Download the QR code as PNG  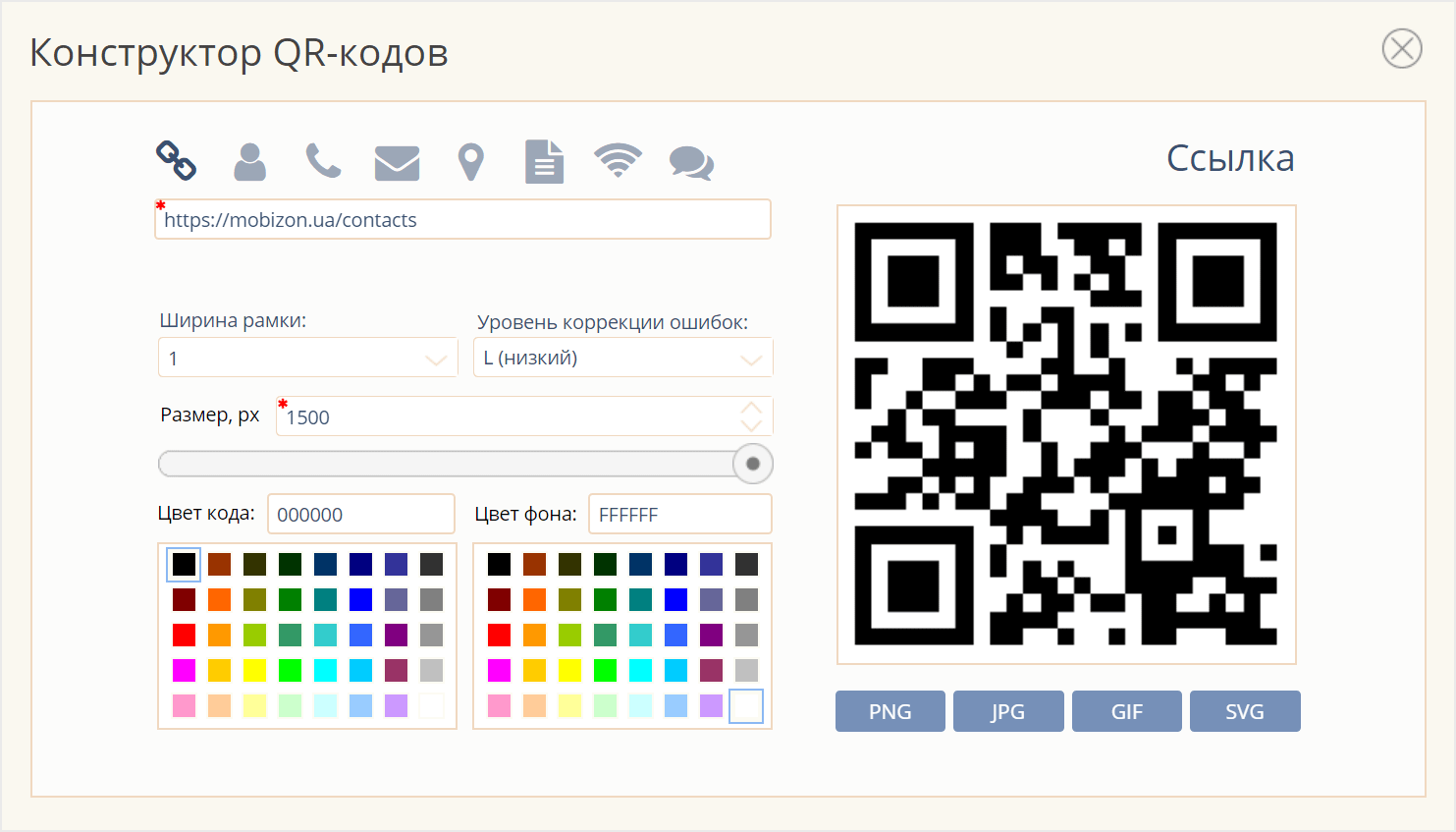pos(890,711)
